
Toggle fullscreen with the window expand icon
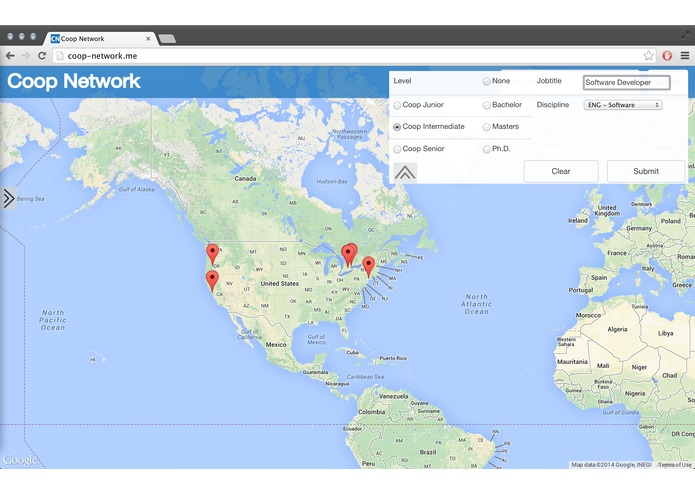click(x=685, y=35)
